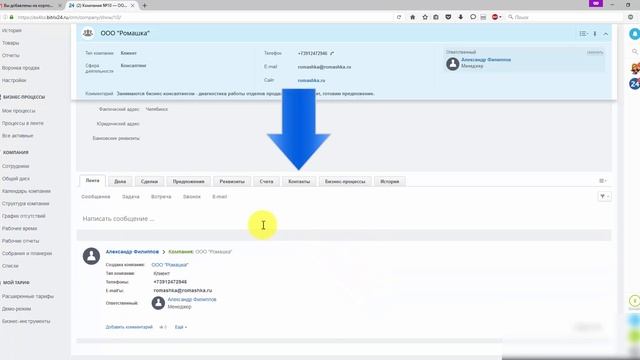Click the Pocket save icon
The width and height of the screenshot is (640, 360).
tap(448, 17)
